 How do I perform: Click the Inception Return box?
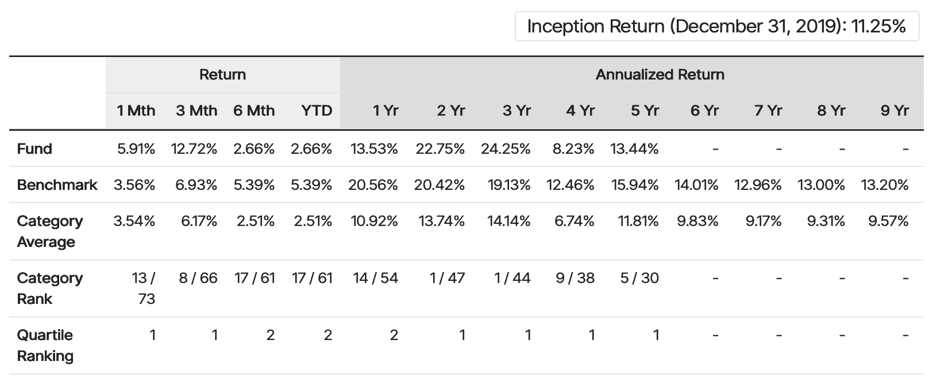(x=717, y=26)
